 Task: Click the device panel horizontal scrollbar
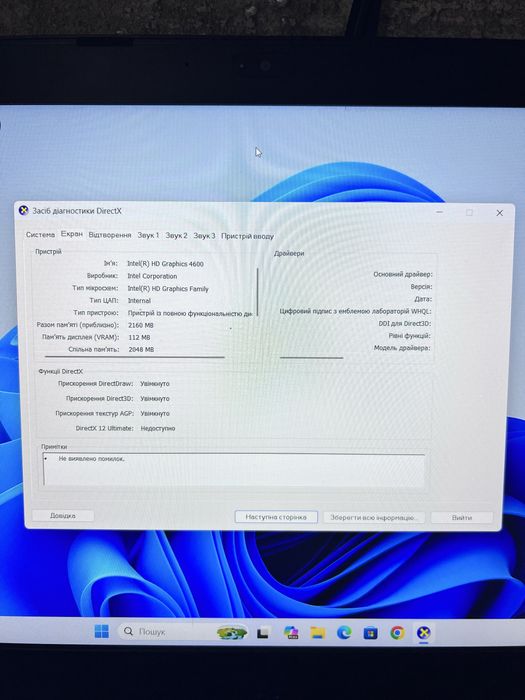click(134, 357)
